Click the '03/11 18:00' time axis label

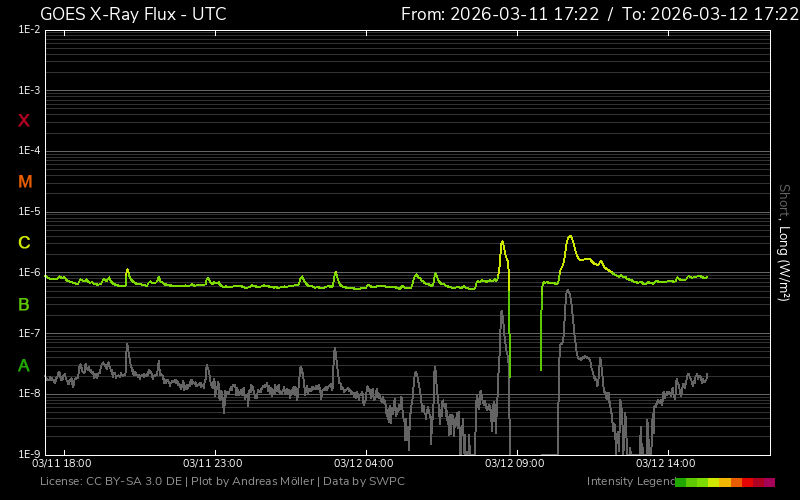62,463
